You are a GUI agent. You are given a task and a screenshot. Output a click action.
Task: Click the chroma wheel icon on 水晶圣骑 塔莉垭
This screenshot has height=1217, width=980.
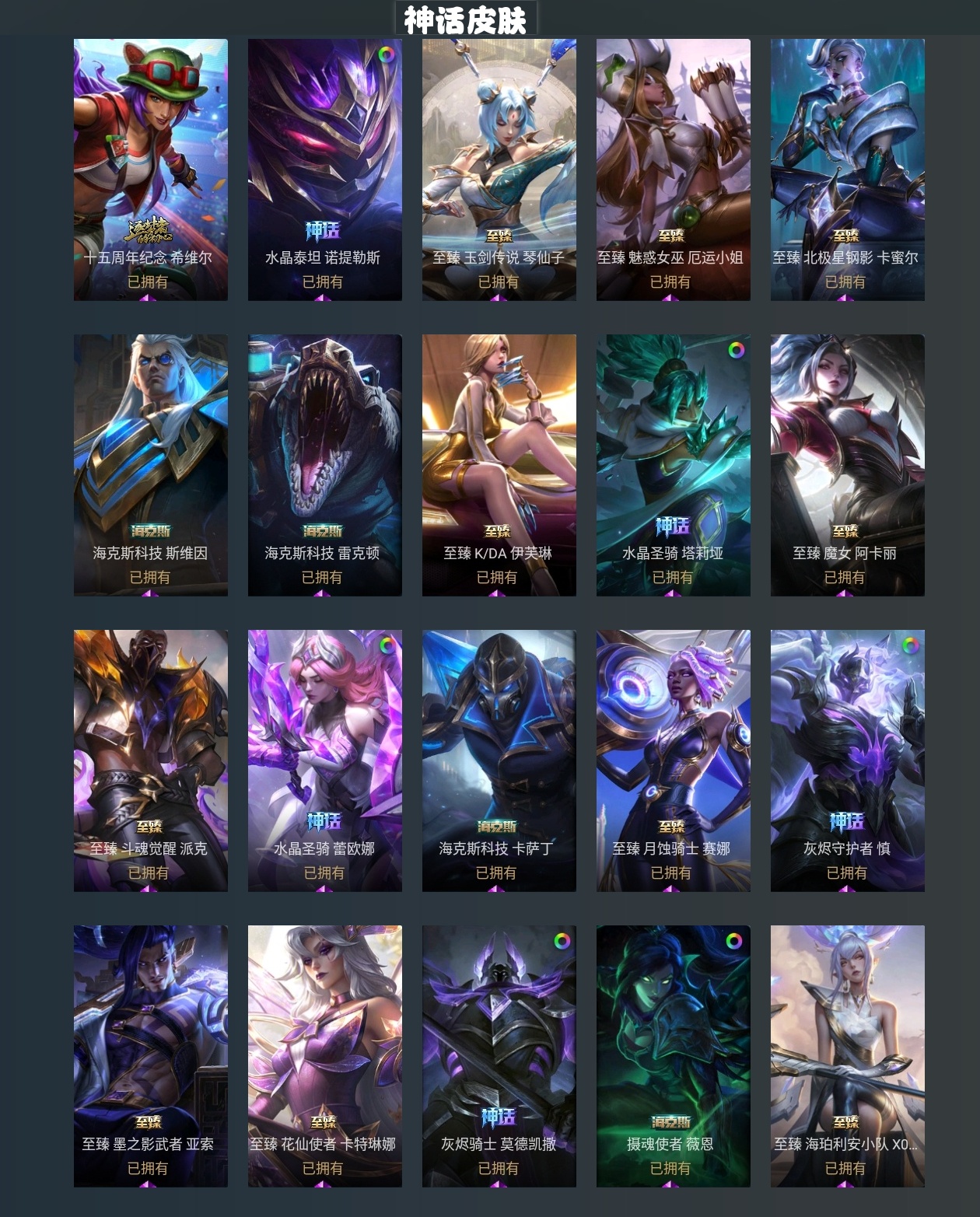coord(736,350)
